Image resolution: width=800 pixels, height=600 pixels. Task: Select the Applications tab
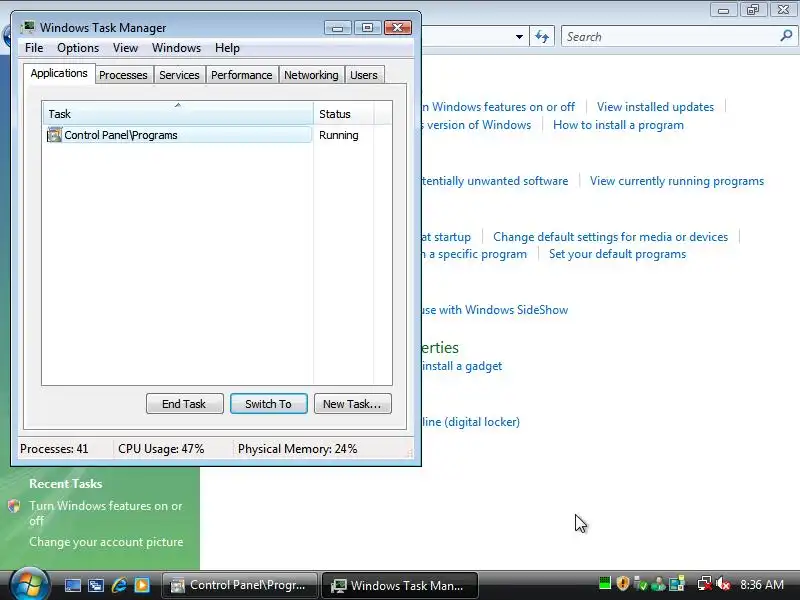tap(59, 73)
